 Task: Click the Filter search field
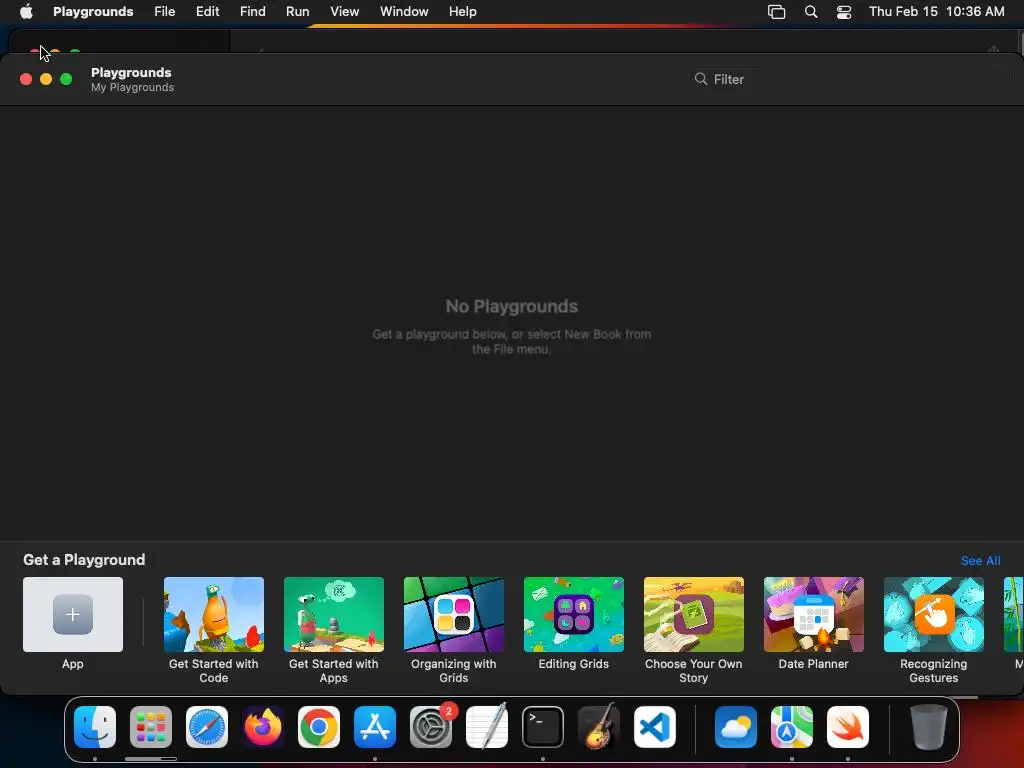(849, 79)
